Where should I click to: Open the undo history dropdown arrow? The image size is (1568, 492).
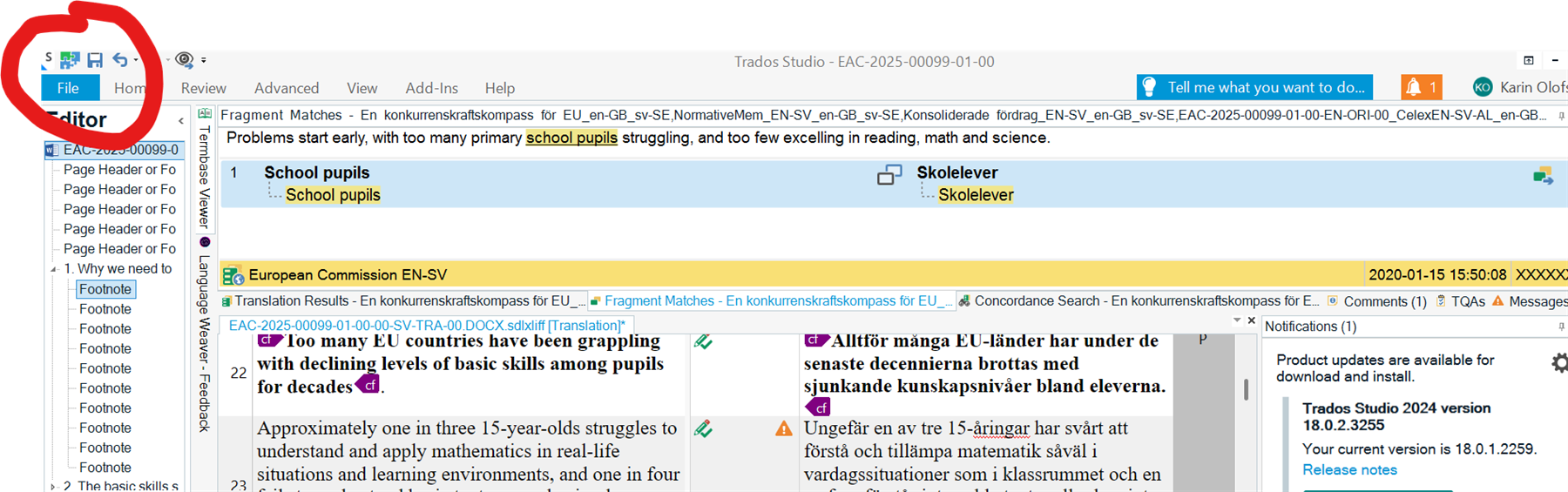(x=136, y=60)
